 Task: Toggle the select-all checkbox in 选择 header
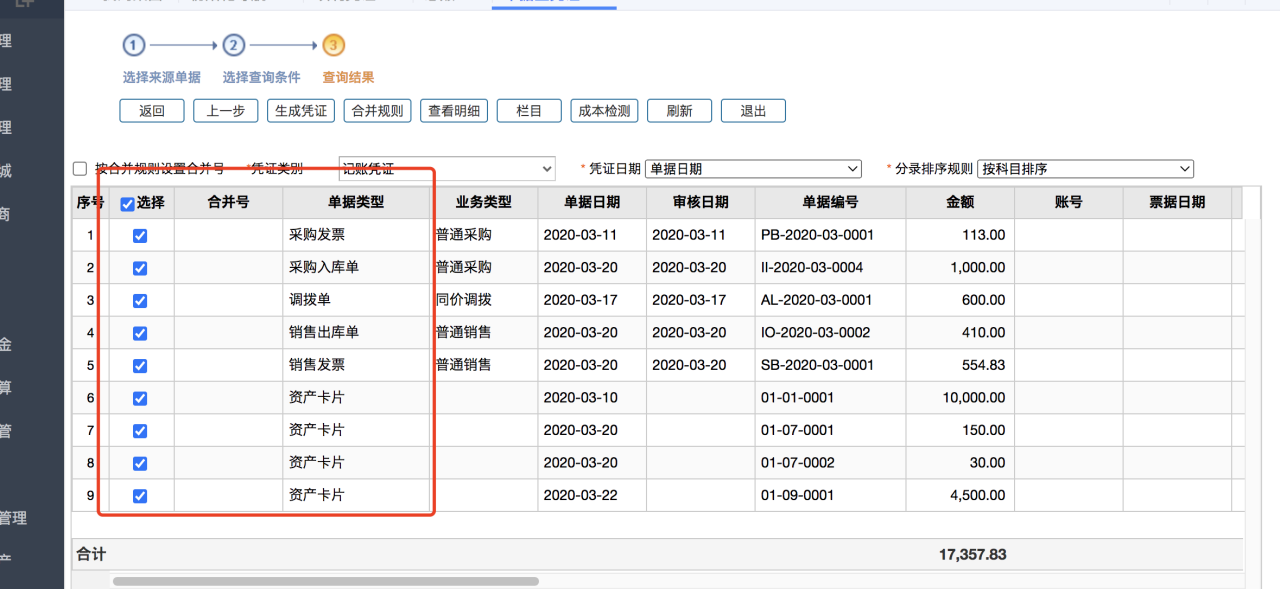tap(127, 204)
